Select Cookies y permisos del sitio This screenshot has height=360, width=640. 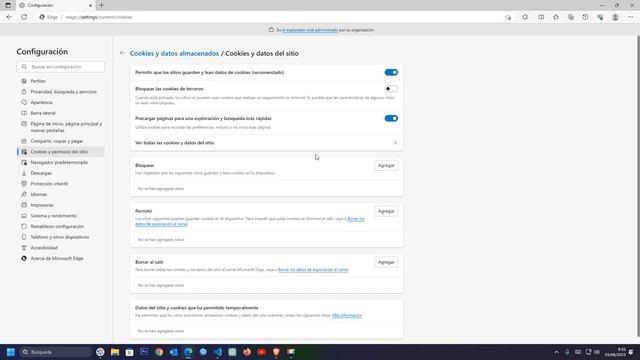(60, 152)
